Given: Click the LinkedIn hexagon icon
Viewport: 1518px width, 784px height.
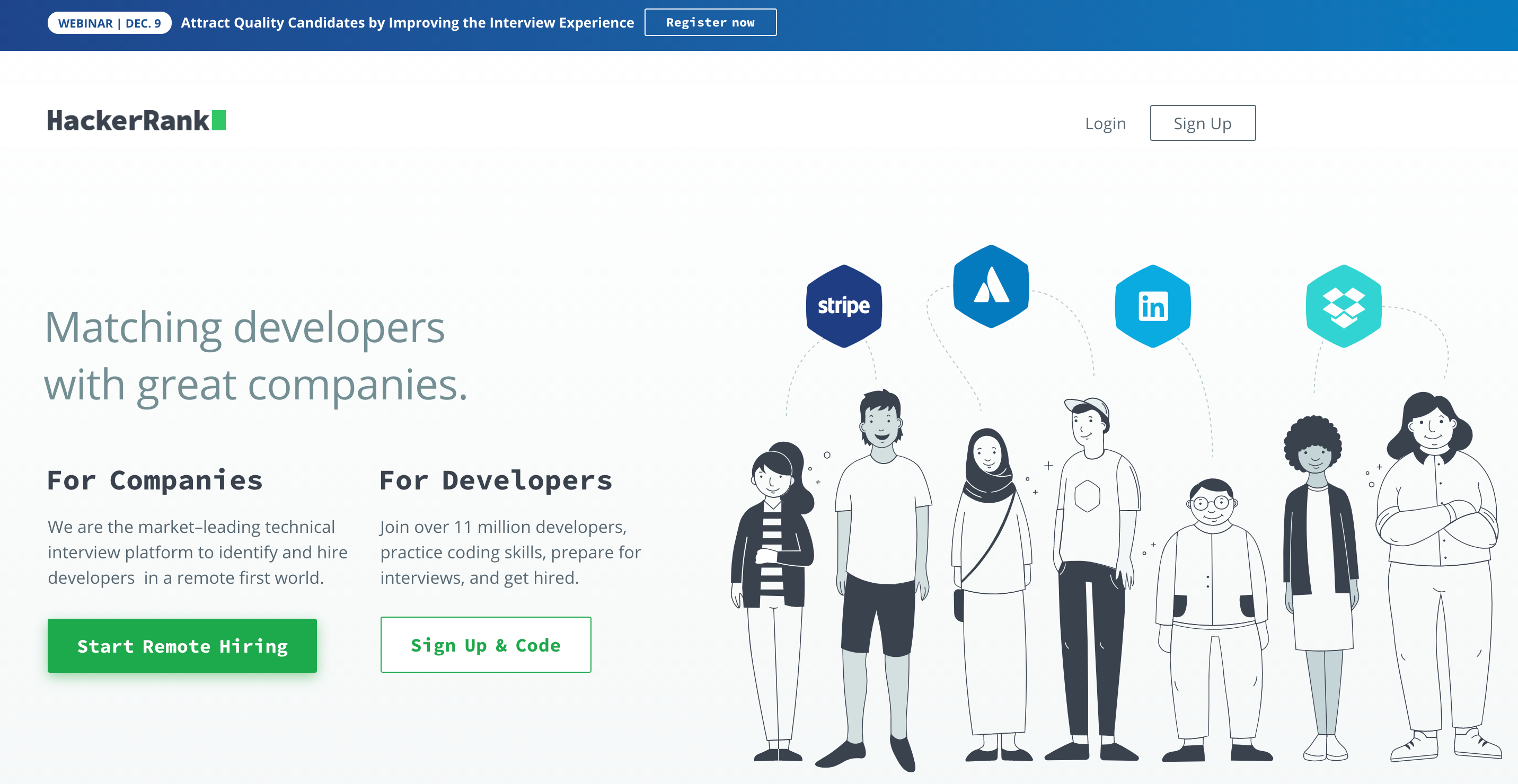Looking at the screenshot, I should coord(1152,306).
